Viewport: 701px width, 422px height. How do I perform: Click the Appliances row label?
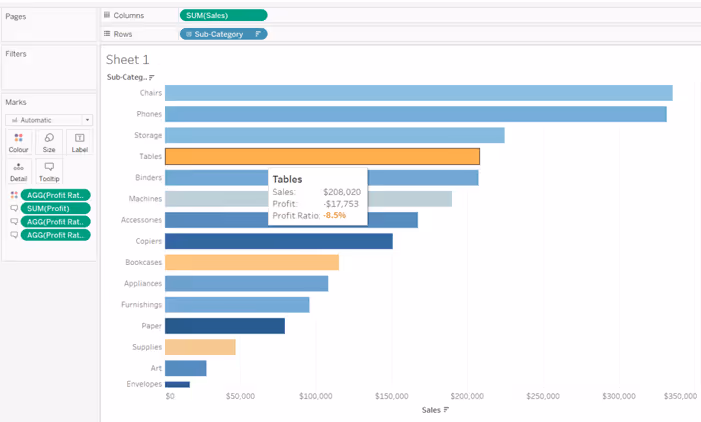click(143, 283)
